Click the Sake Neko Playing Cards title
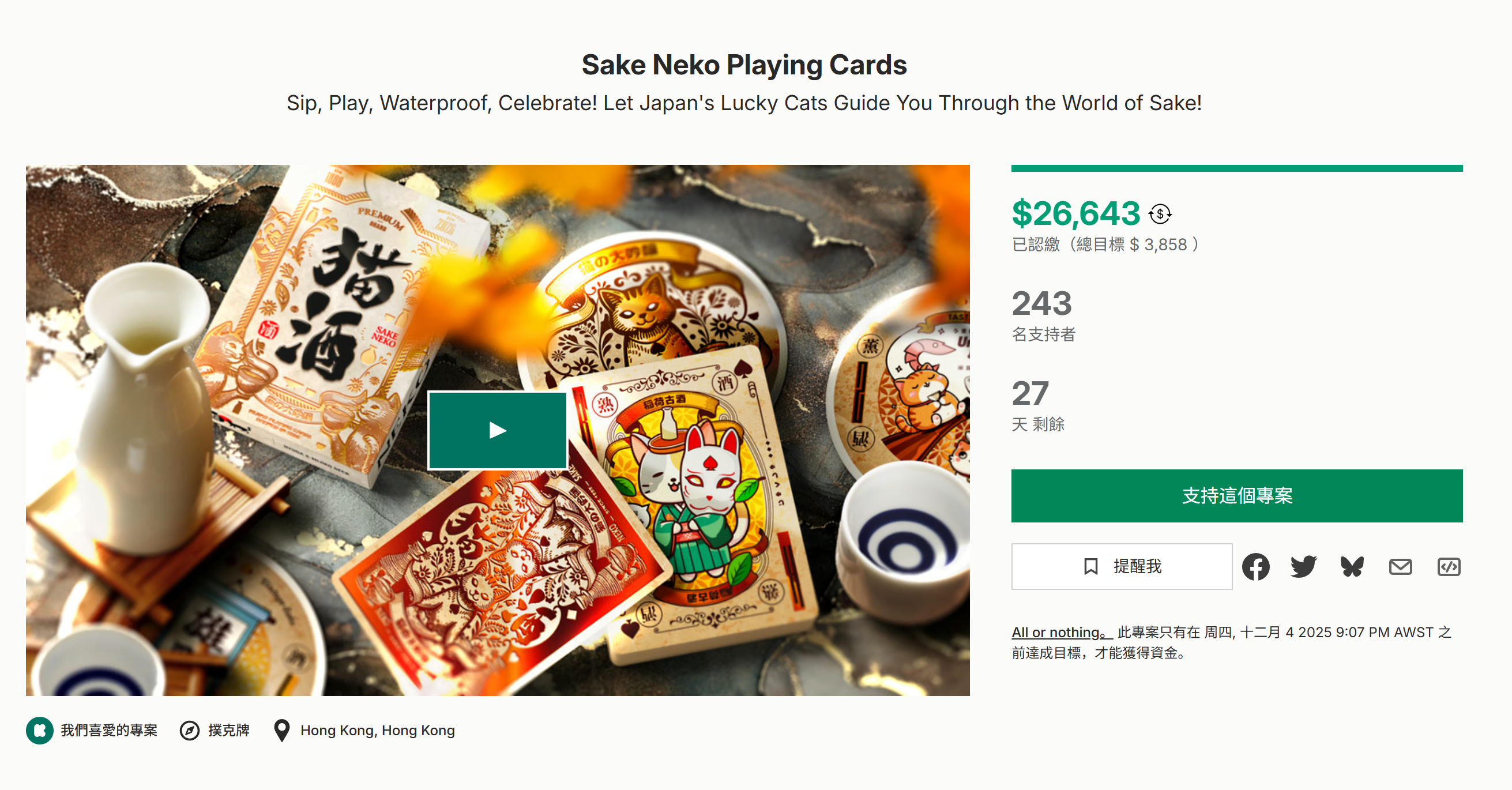 [744, 65]
